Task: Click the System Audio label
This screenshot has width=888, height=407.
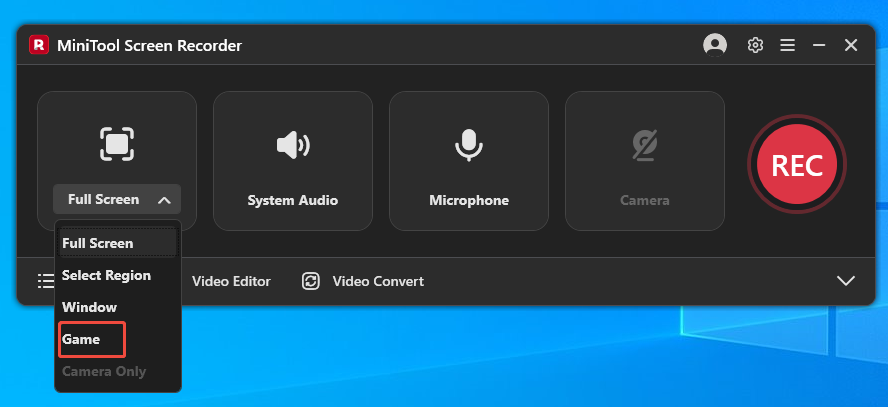Action: pos(293,200)
